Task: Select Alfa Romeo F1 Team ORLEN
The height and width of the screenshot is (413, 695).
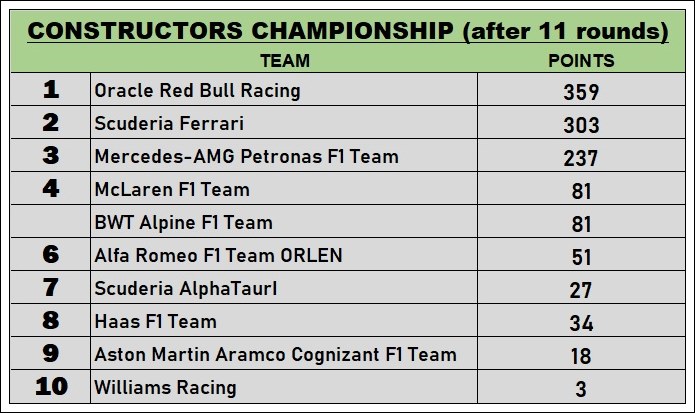Action: tap(218, 255)
